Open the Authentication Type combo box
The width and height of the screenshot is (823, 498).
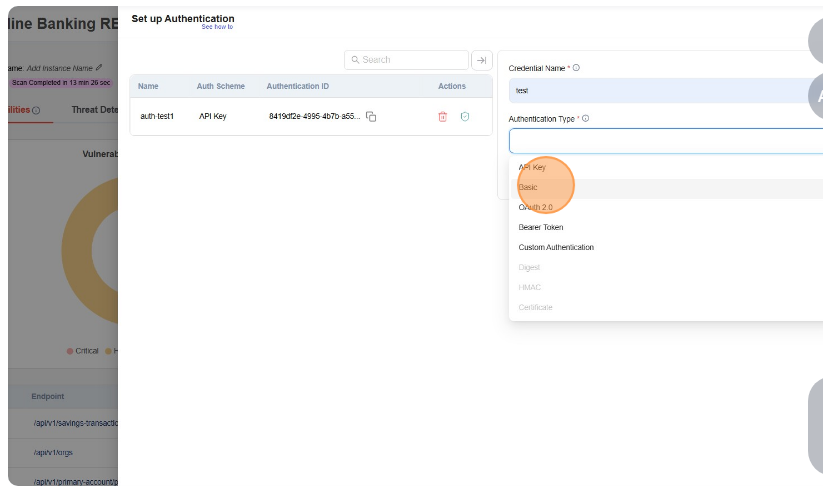point(665,141)
